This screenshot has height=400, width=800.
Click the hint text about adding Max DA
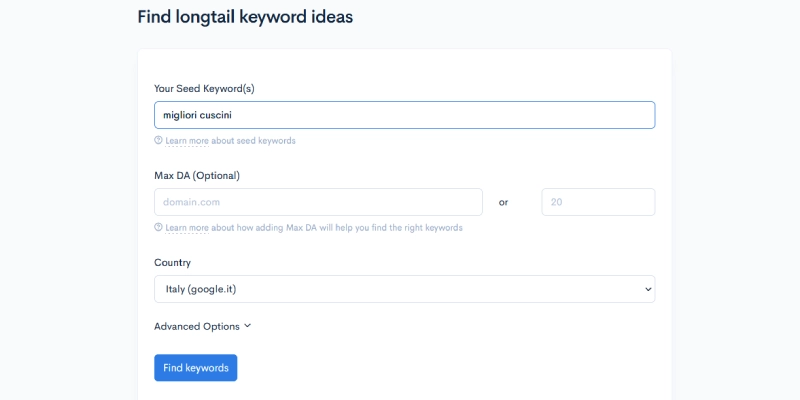tap(337, 228)
